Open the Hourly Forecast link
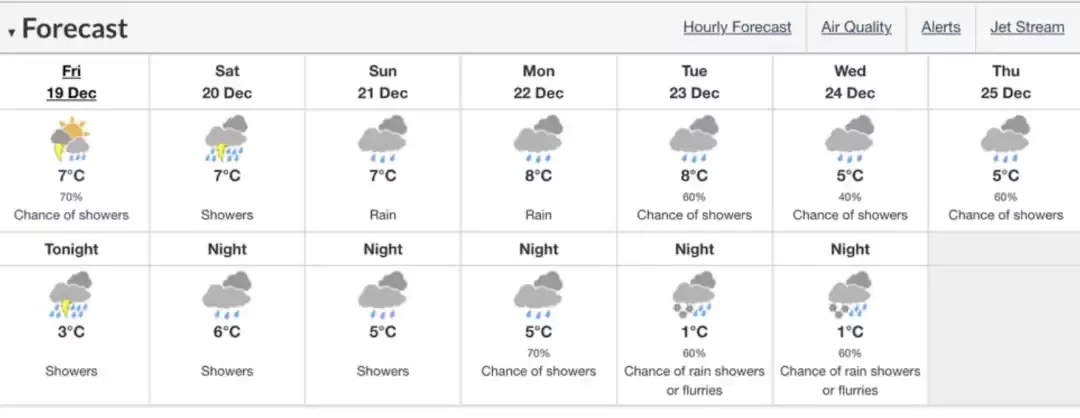 click(x=737, y=27)
